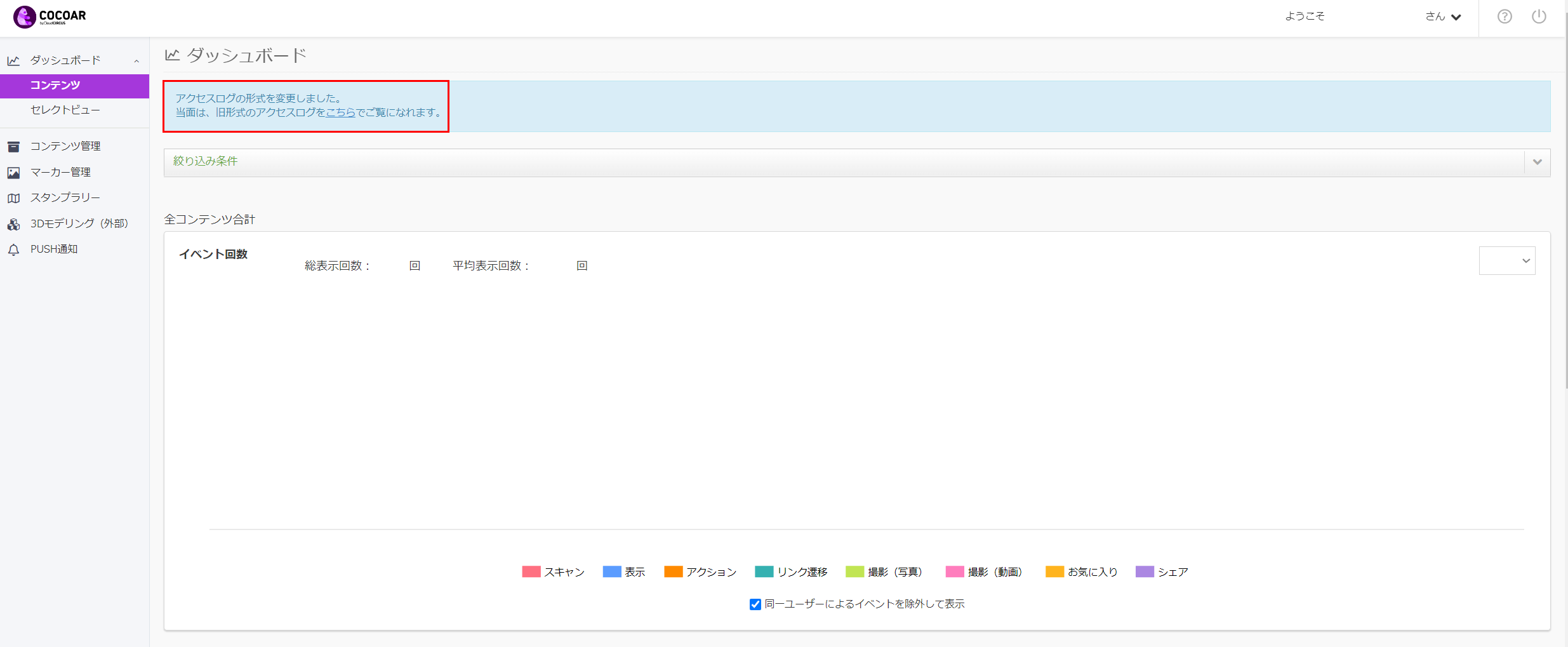Click the コンテンツ管理 archive box icon

pyautogui.click(x=13, y=147)
